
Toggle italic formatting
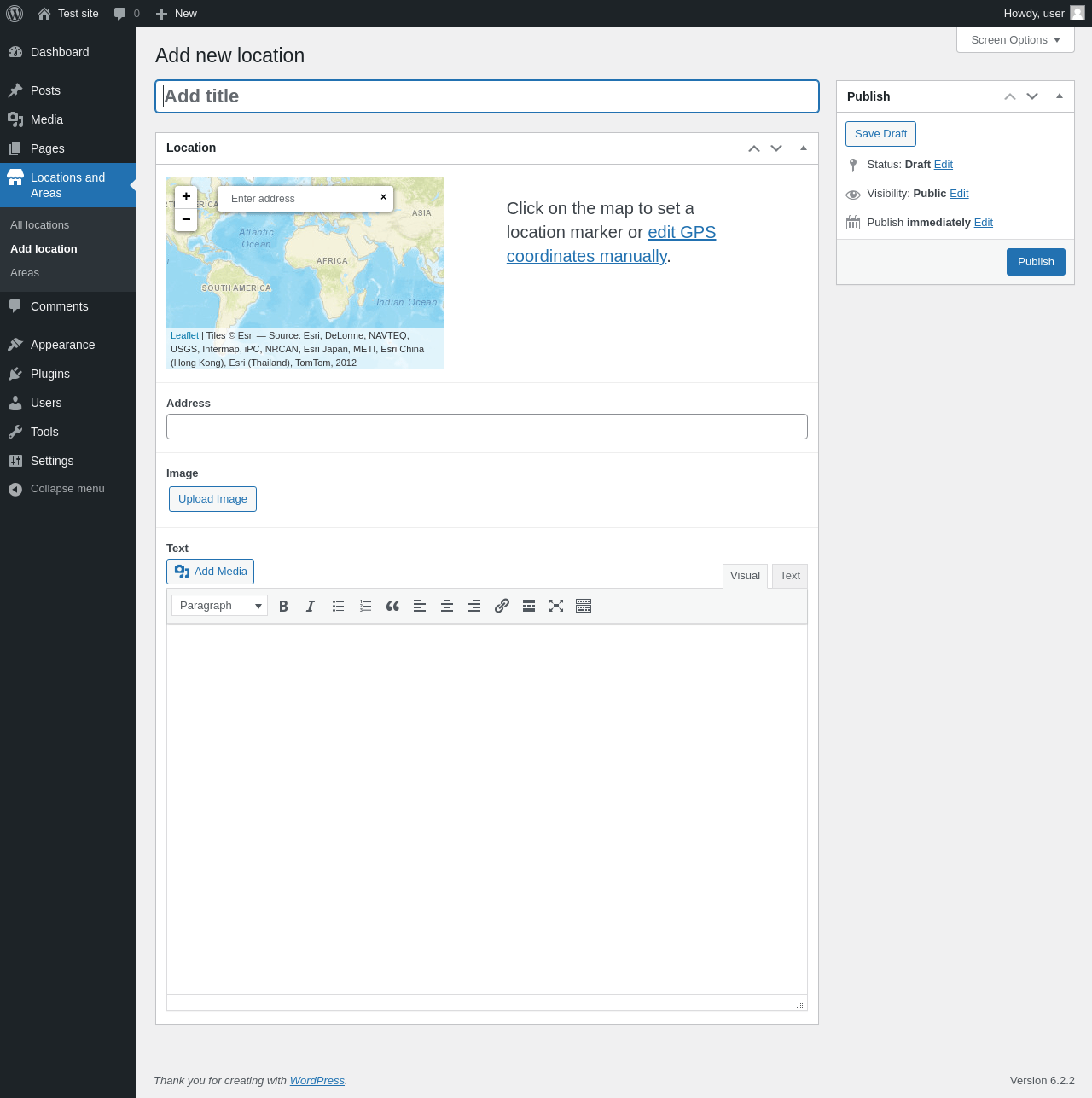[311, 606]
